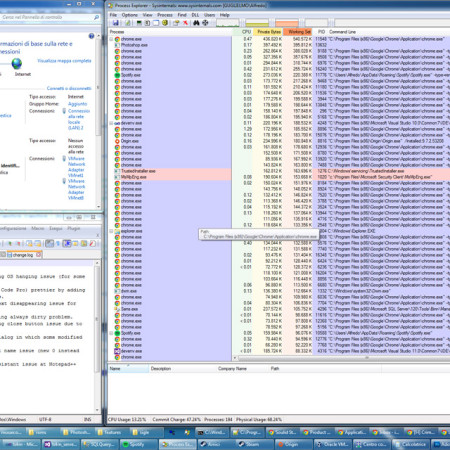Click the Save icon in Process Explorer toolbar
Viewport: 450px width, 450px height.
[x=116, y=23]
